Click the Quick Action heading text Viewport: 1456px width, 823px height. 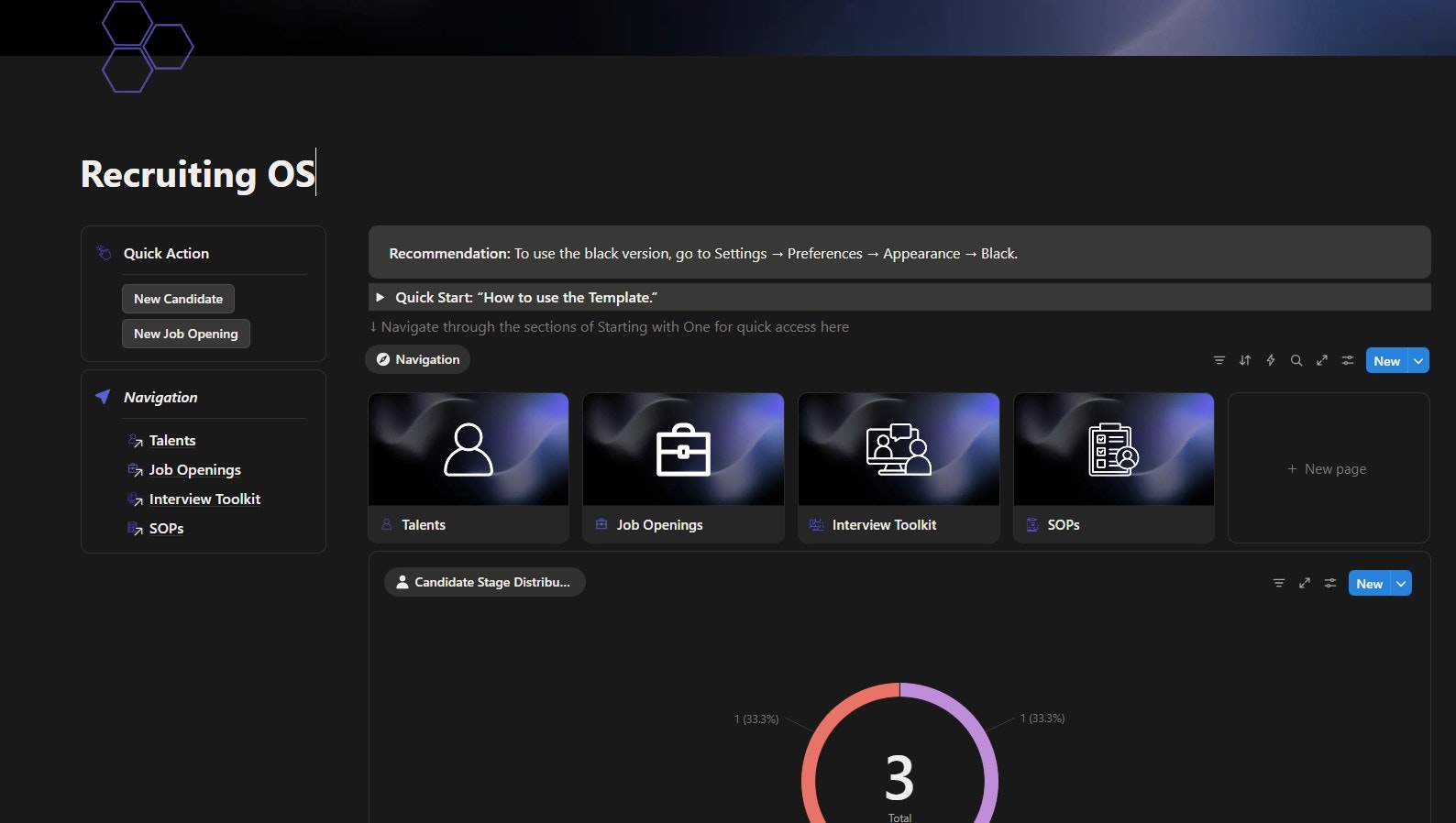click(166, 253)
